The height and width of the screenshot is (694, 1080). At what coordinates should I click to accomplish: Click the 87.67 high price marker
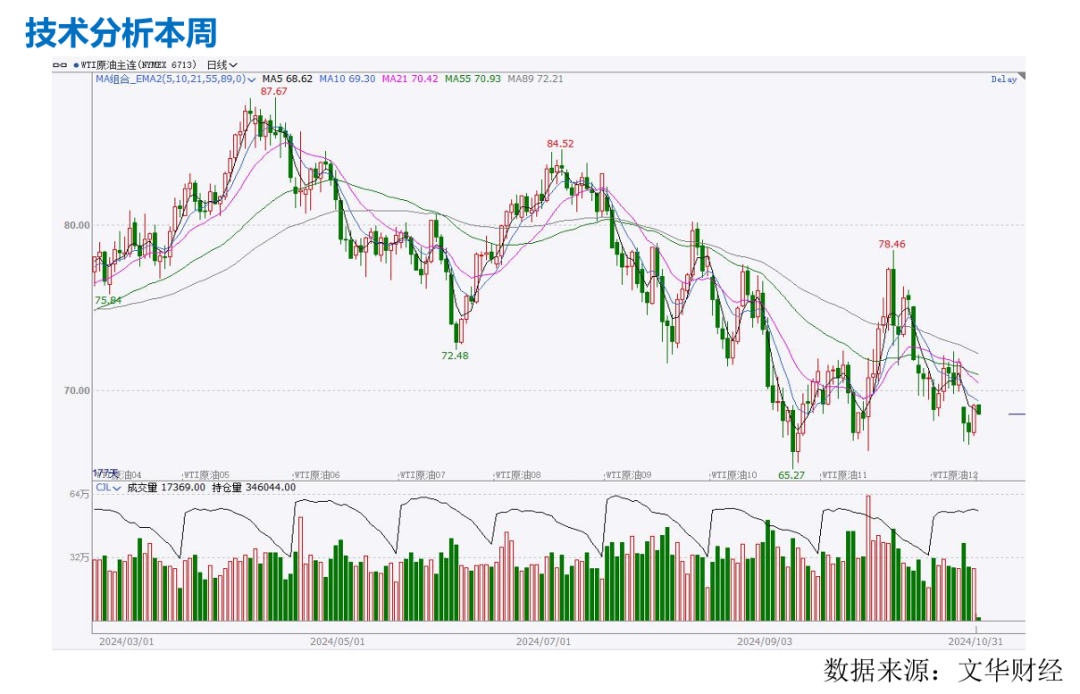[x=274, y=91]
